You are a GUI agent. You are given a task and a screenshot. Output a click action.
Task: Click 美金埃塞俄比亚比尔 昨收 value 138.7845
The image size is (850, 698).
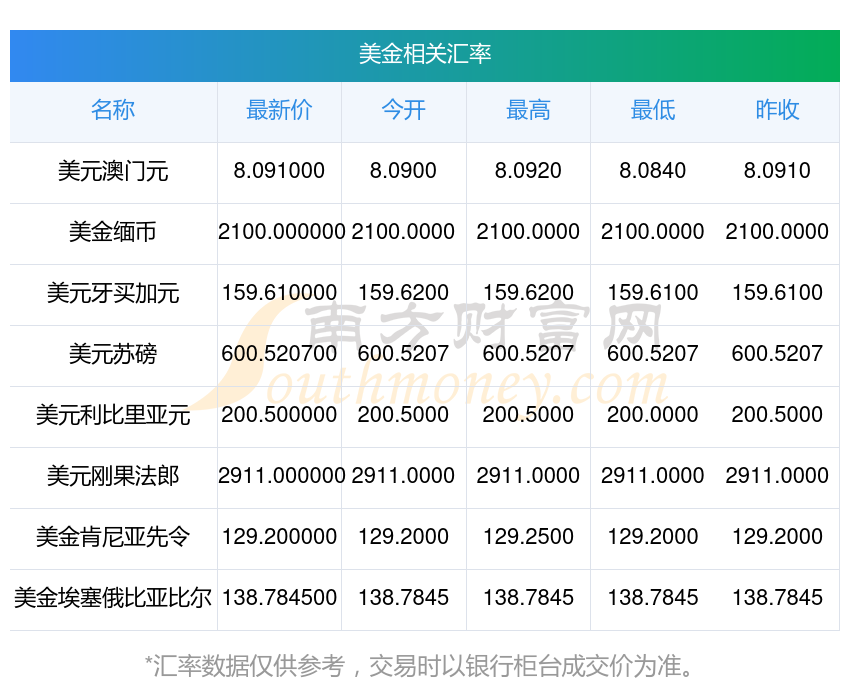(777, 598)
